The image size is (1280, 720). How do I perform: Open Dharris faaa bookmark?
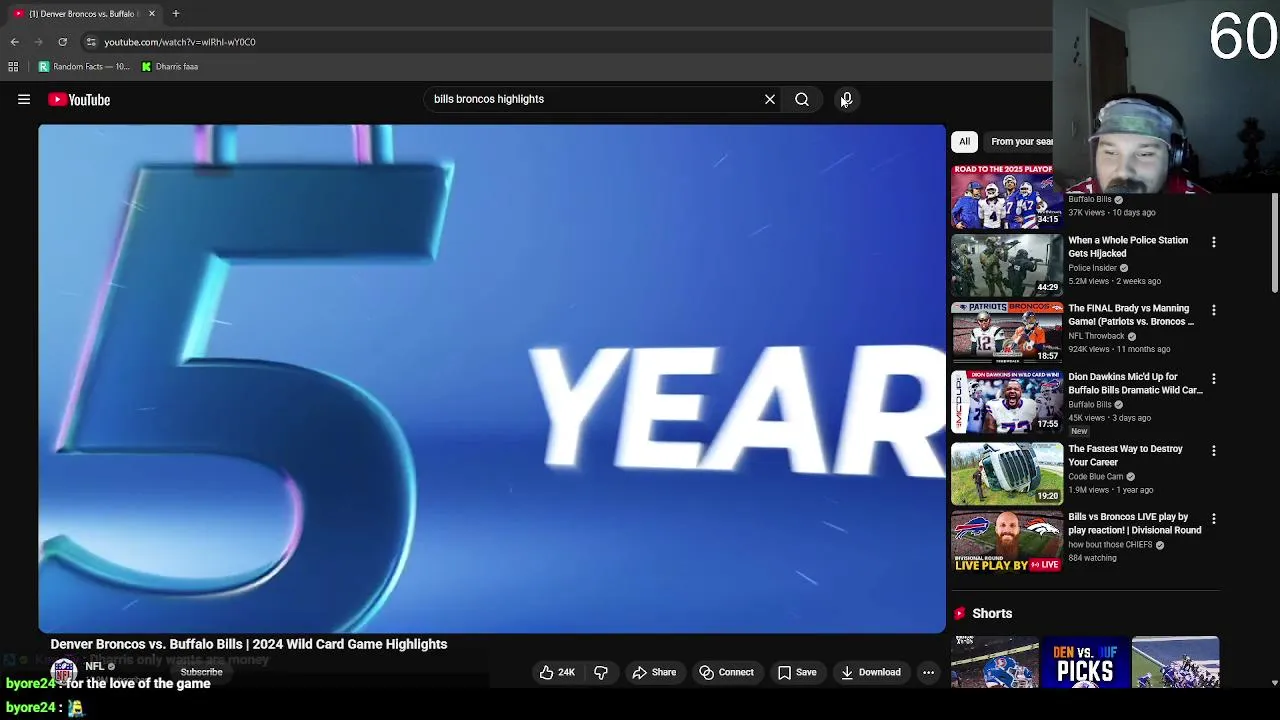(x=169, y=67)
